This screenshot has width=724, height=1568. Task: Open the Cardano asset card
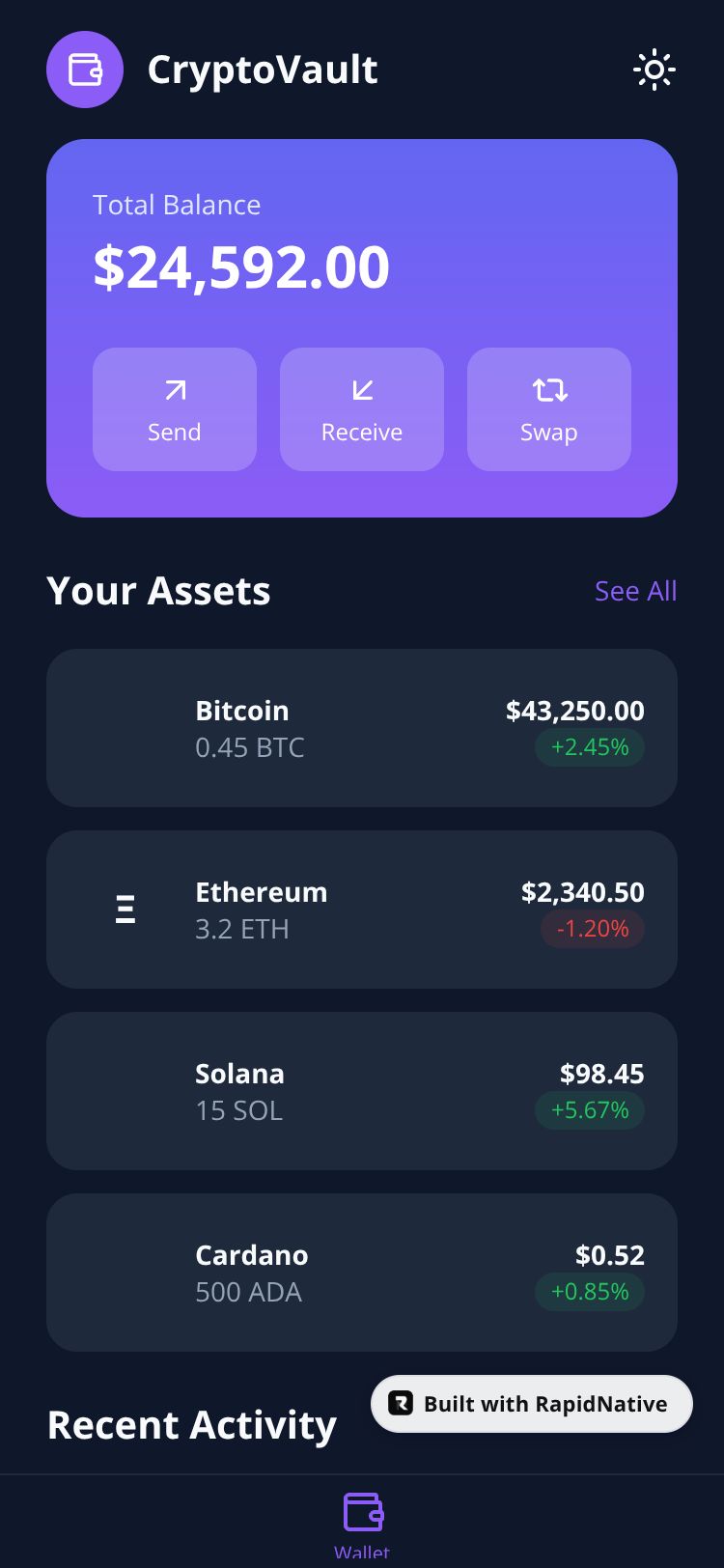(362, 1273)
